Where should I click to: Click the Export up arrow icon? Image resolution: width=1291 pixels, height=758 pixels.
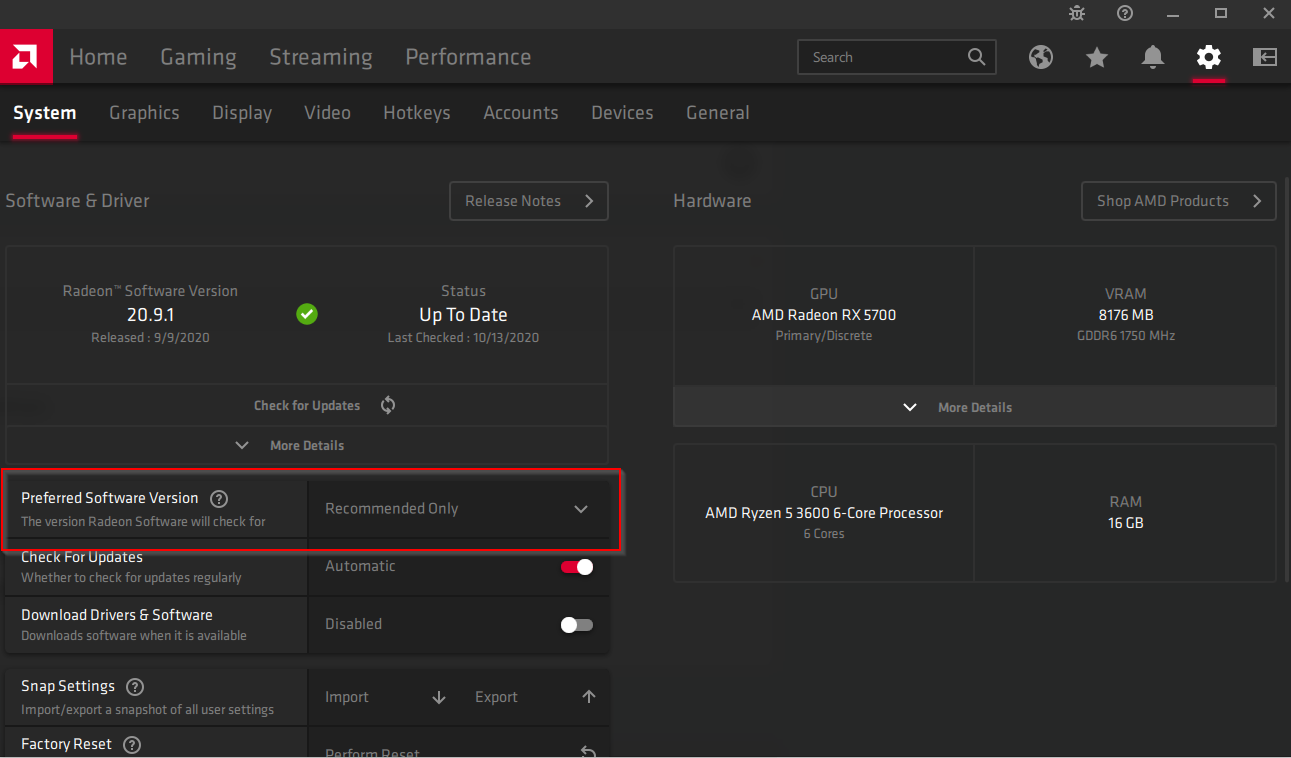click(589, 697)
